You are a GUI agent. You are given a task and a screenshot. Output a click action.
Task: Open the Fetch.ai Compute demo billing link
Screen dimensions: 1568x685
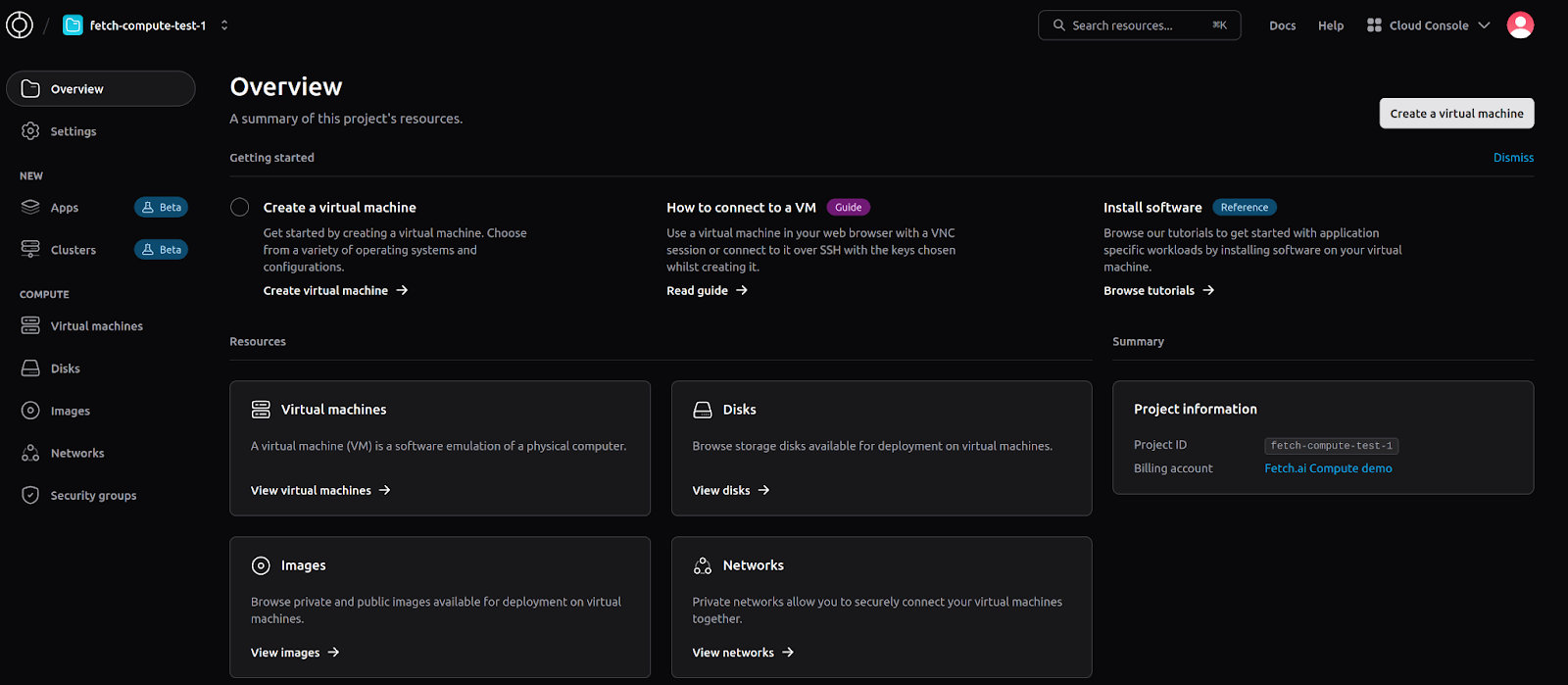pos(1328,468)
